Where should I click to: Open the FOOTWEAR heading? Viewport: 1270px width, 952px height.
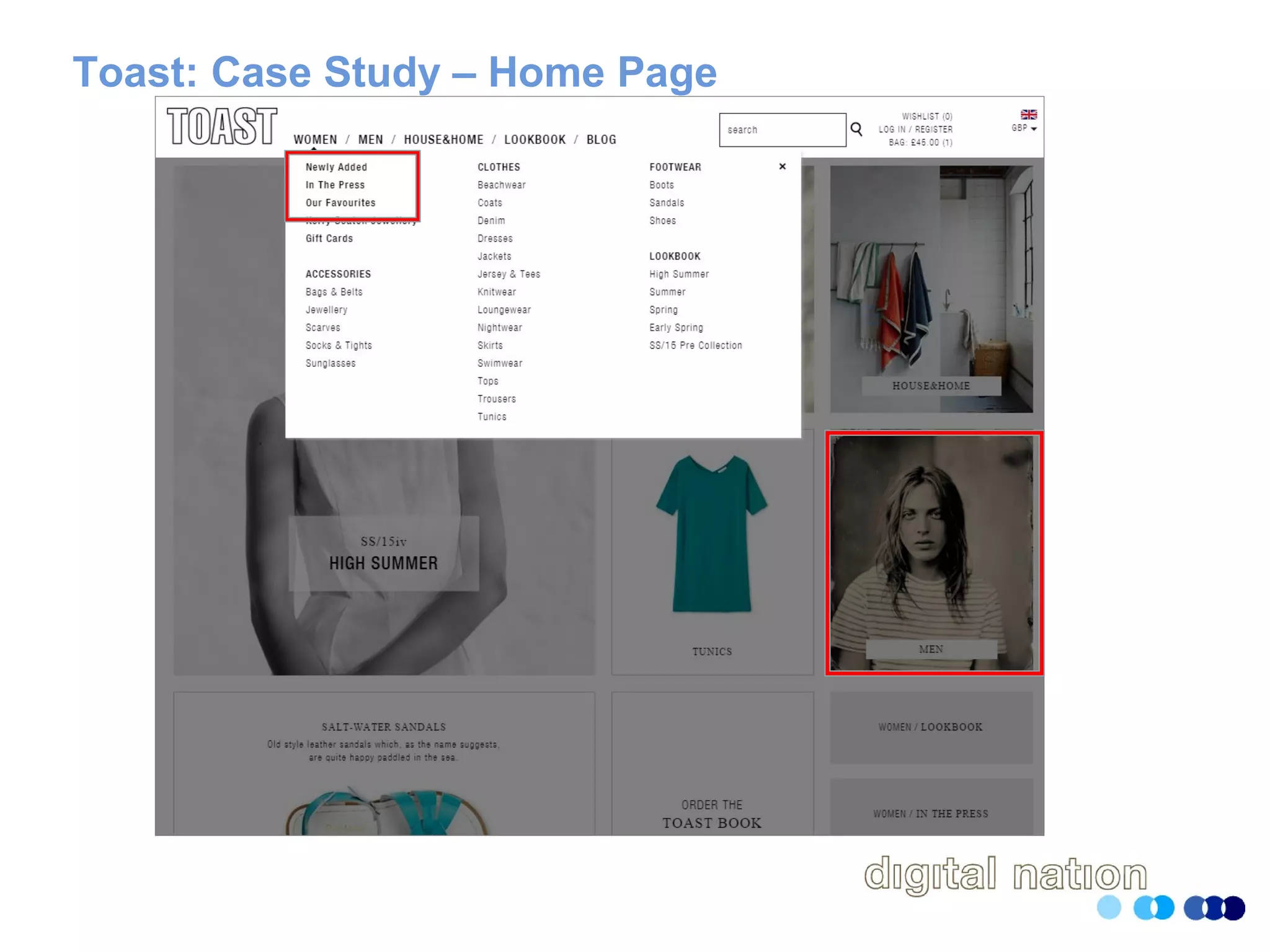[675, 167]
